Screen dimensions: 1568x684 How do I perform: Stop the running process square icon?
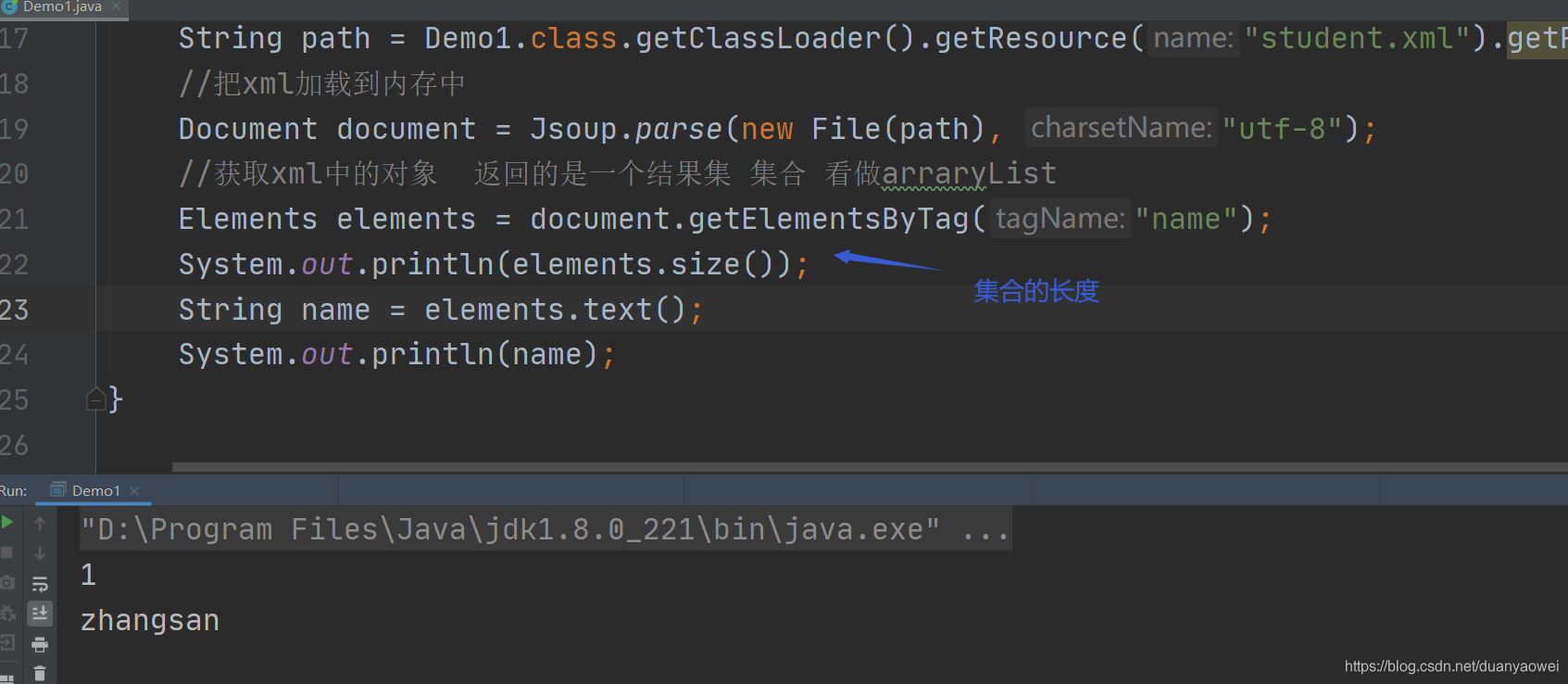tap(6, 552)
